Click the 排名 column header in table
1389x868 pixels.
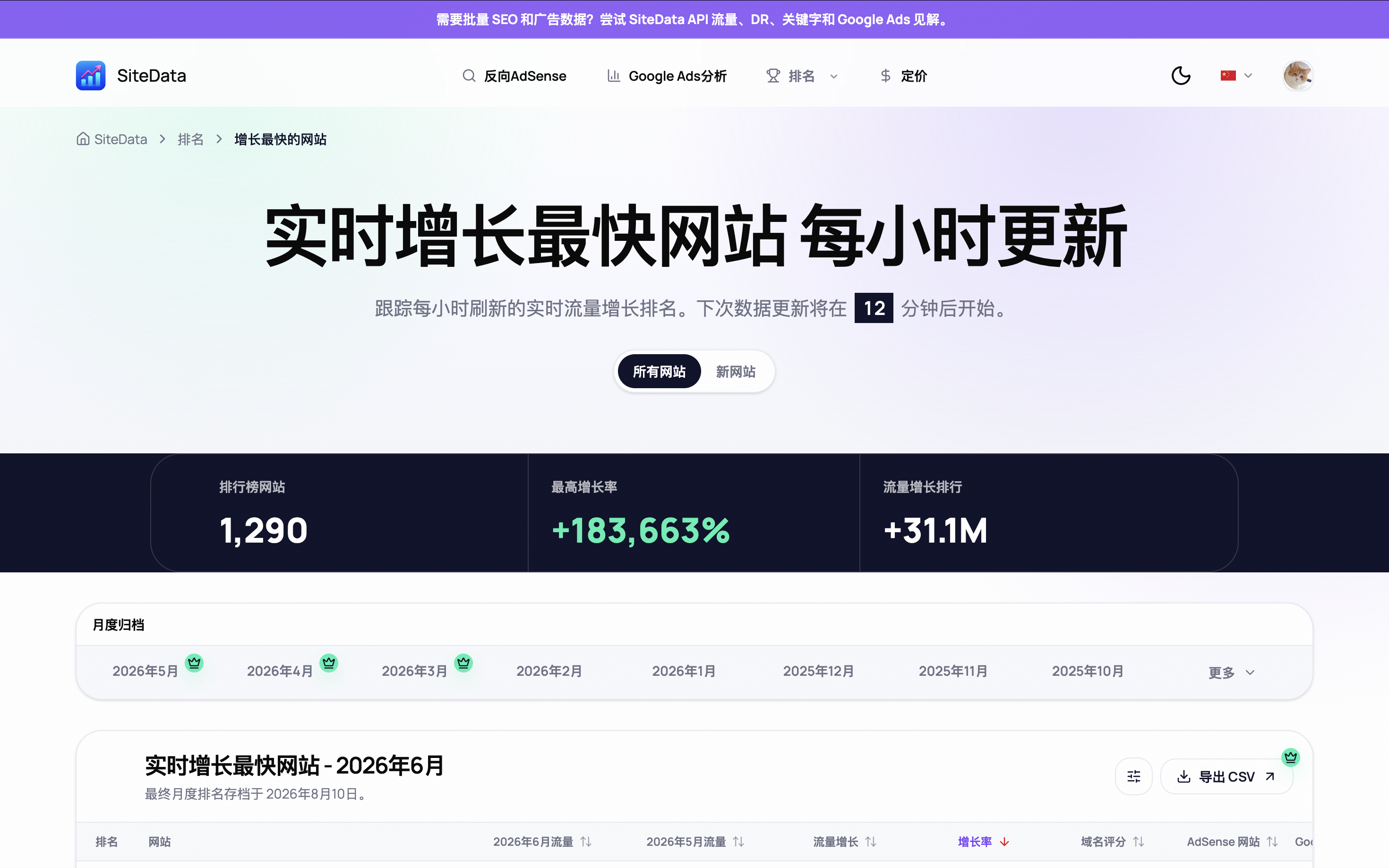(x=107, y=842)
